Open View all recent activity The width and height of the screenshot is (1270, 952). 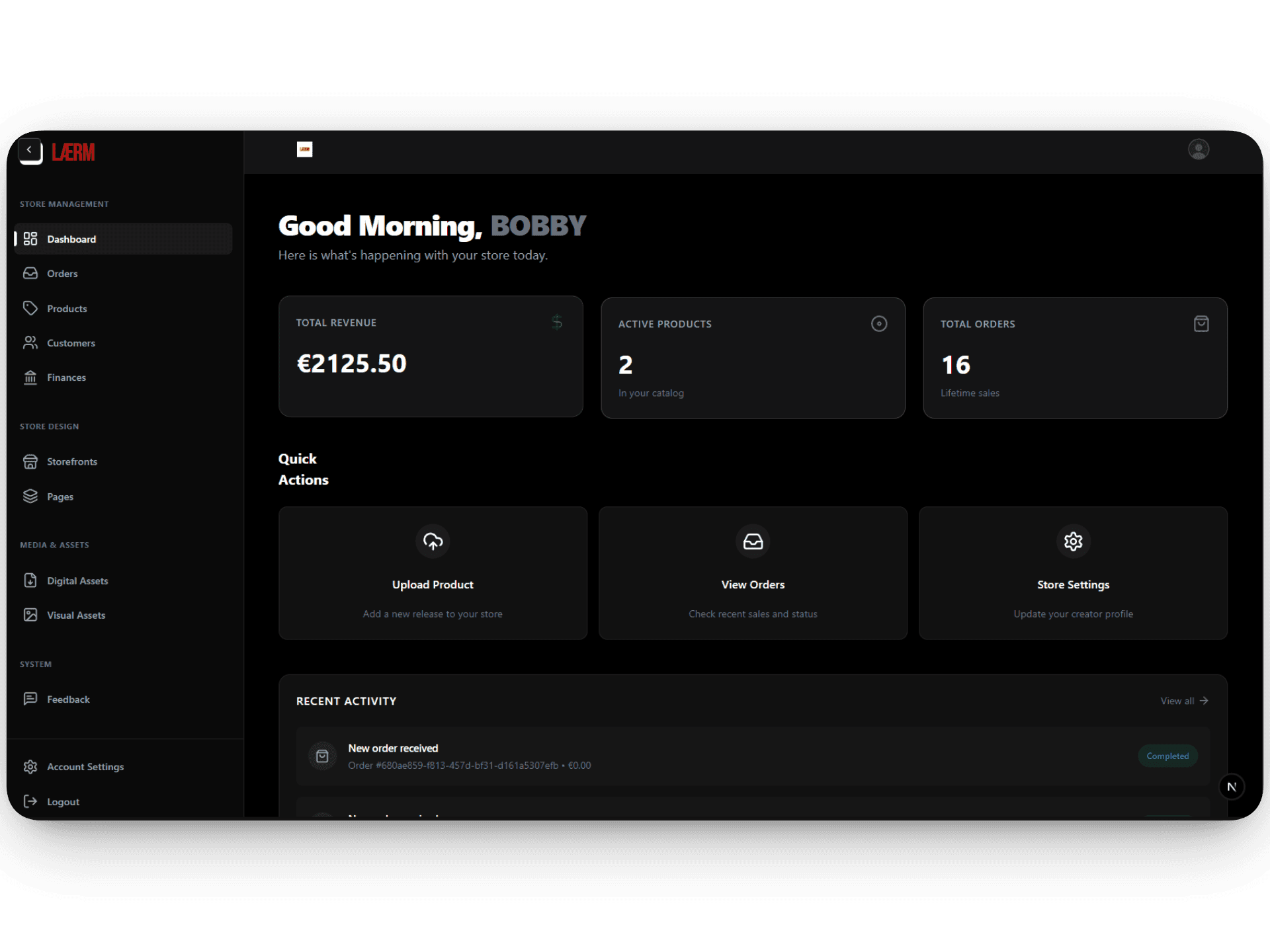(x=1183, y=701)
